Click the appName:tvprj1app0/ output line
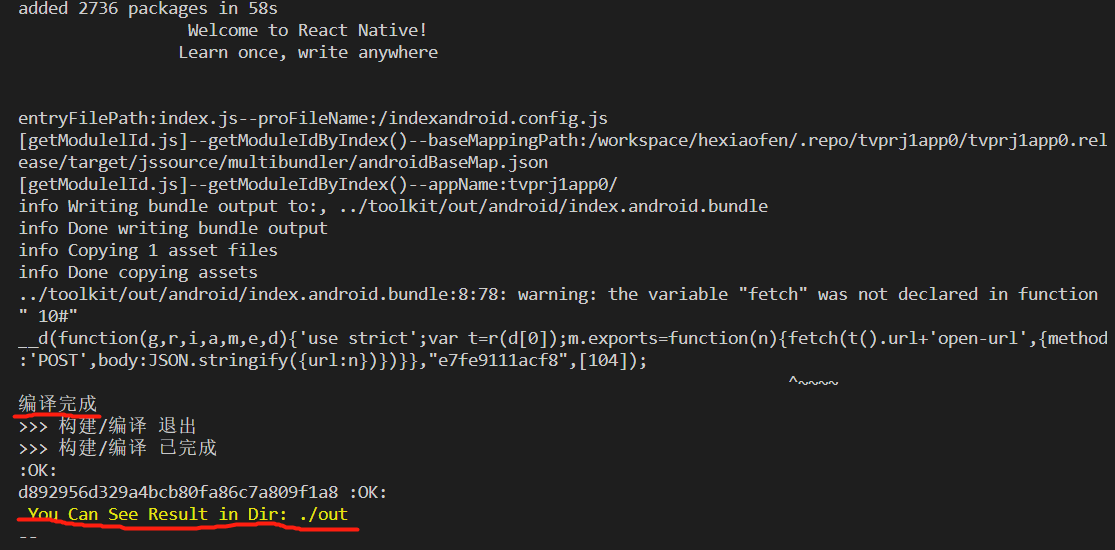This screenshot has width=1115, height=550. (x=318, y=184)
